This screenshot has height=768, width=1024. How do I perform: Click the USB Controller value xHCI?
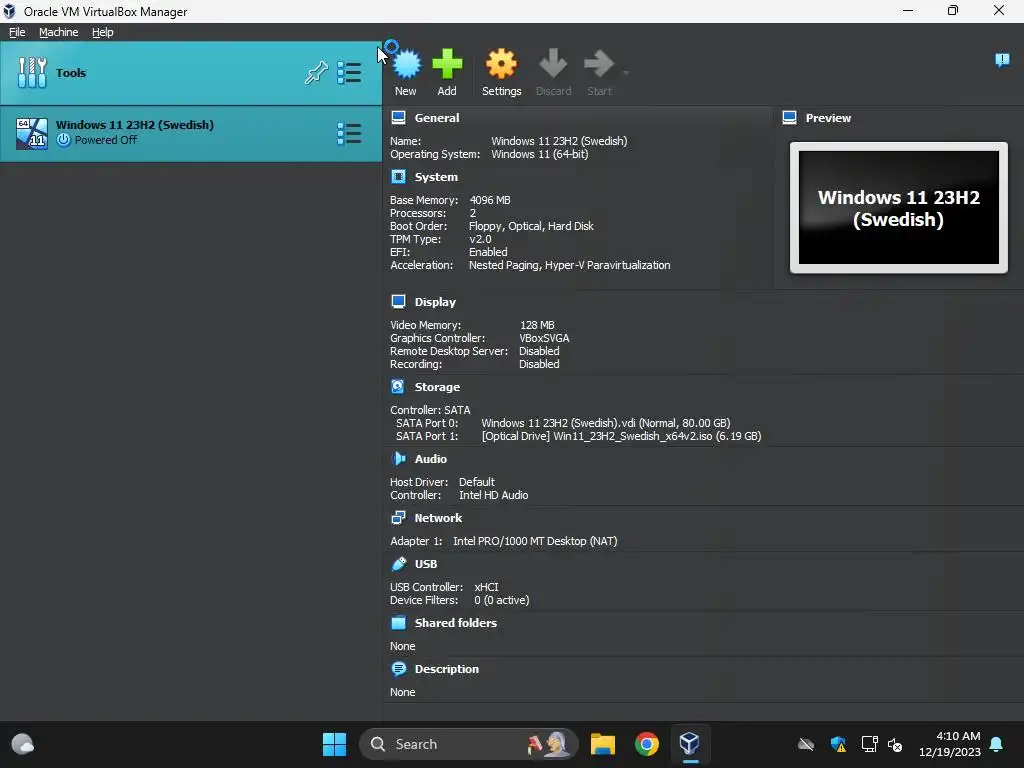486,587
